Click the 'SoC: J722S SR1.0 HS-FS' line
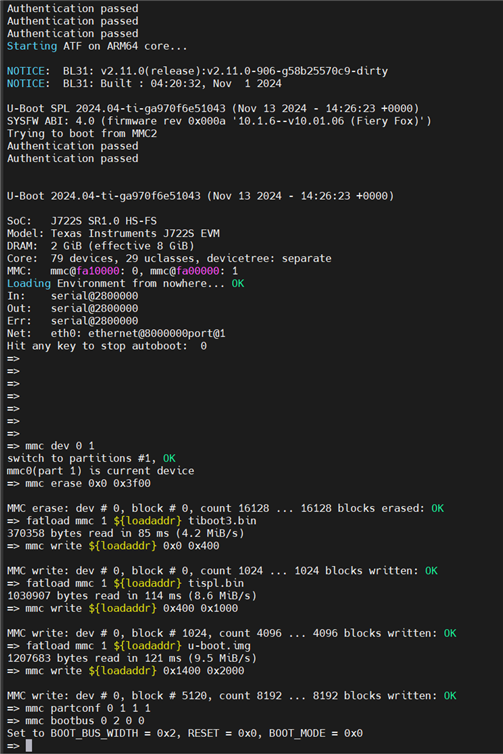This screenshot has height=754, width=503. pos(82,221)
